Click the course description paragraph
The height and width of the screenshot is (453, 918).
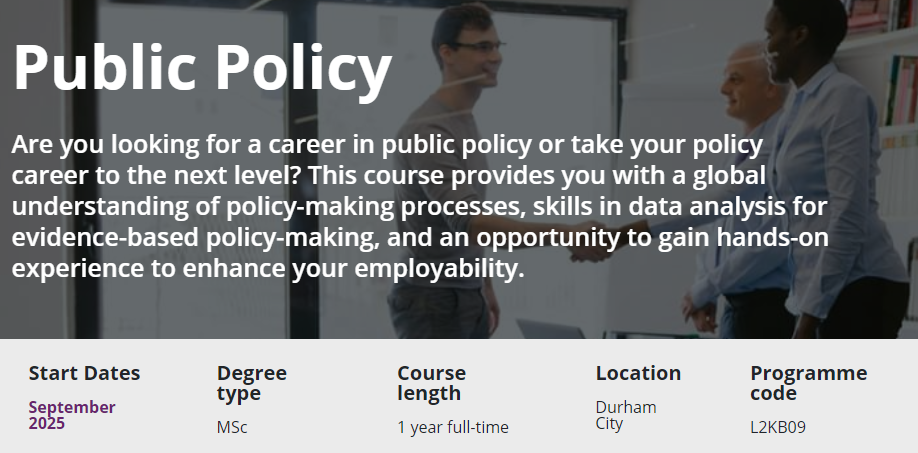pos(420,207)
